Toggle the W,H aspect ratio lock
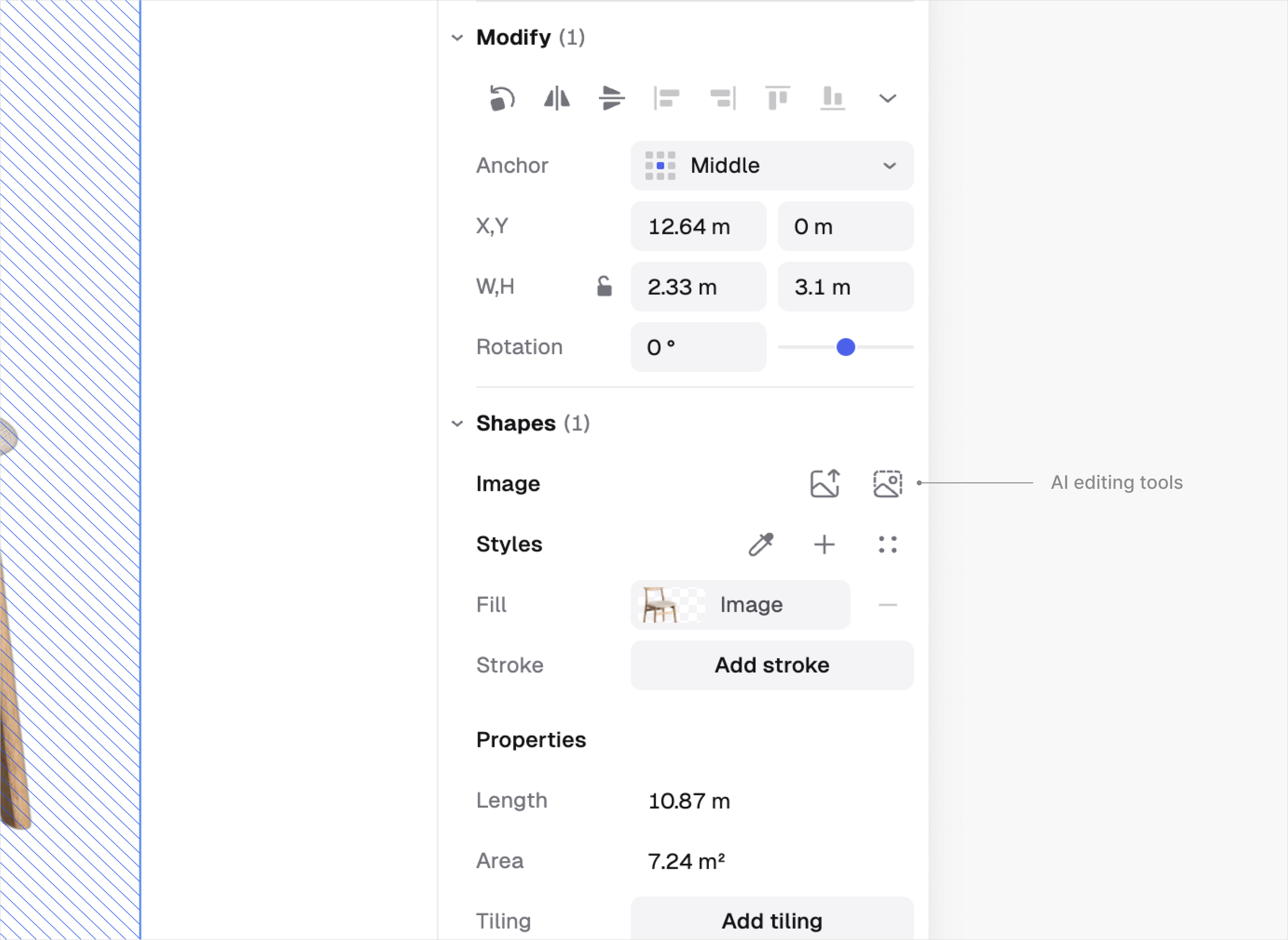 pyautogui.click(x=604, y=286)
